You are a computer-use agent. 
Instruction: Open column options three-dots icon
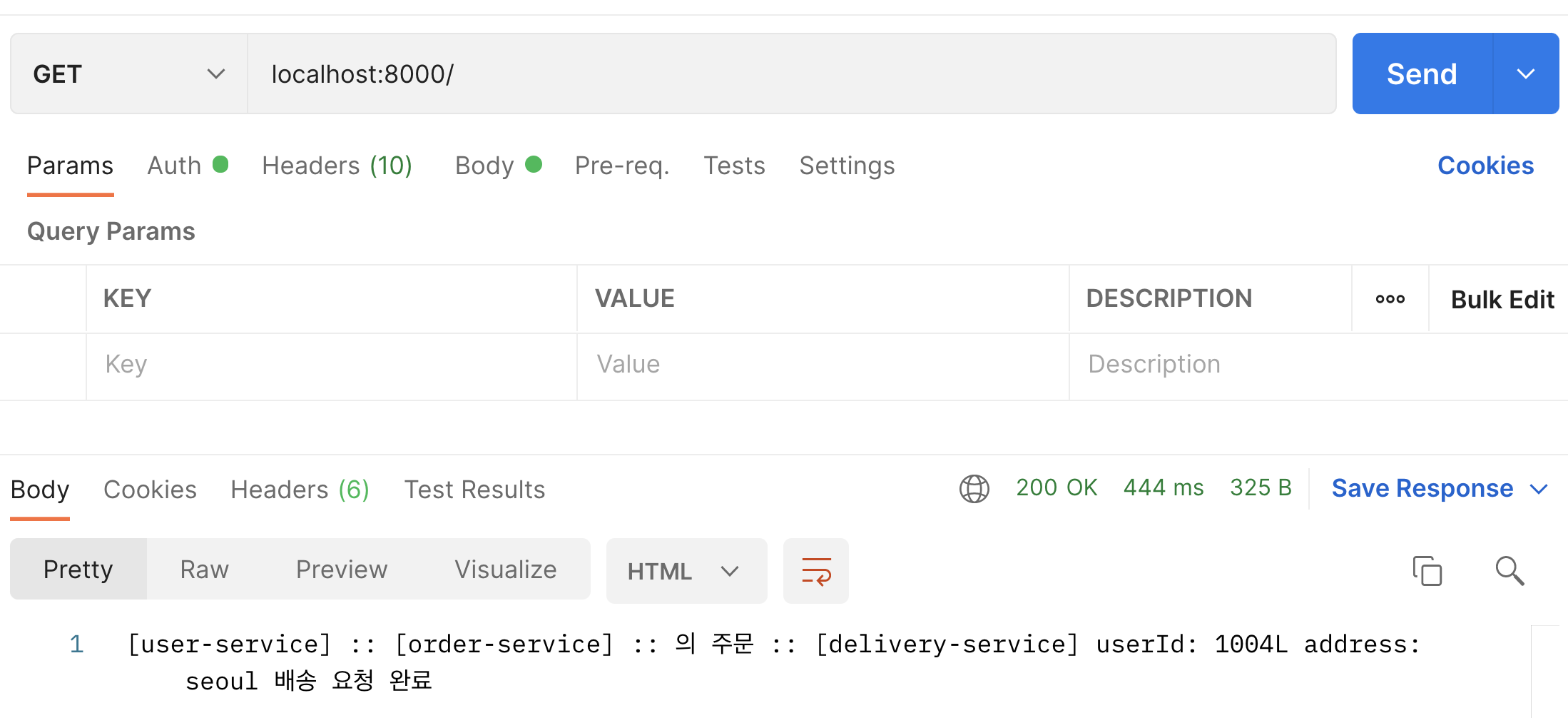1390,299
